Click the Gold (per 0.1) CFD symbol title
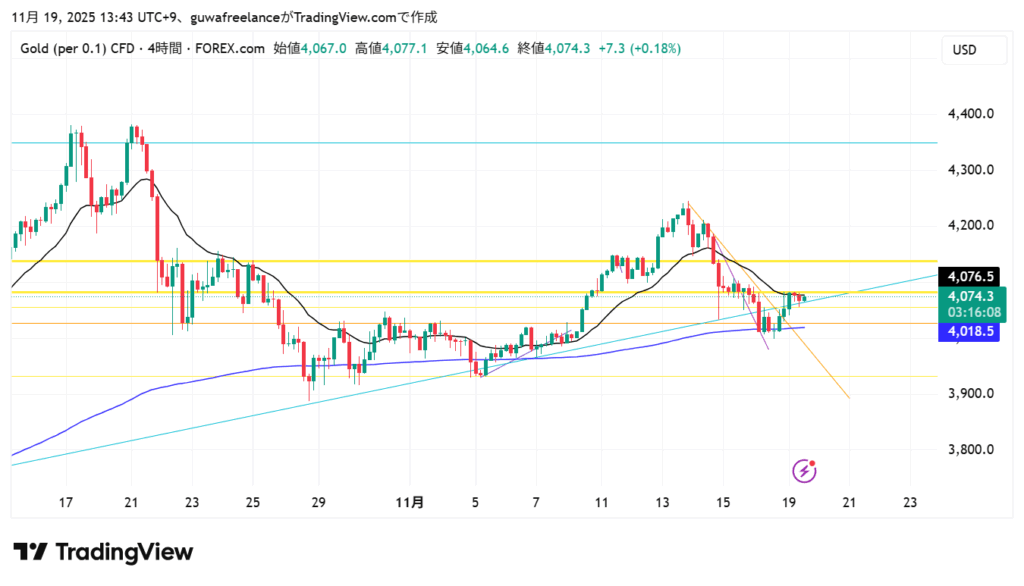 [82, 48]
